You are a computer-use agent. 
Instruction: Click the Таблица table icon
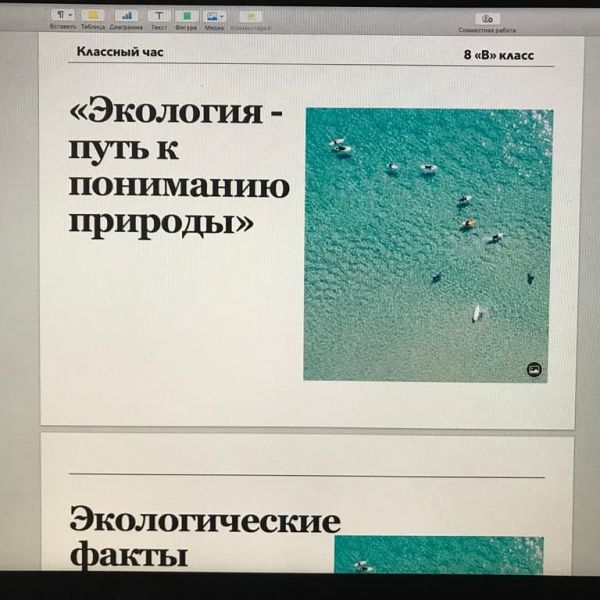click(93, 16)
